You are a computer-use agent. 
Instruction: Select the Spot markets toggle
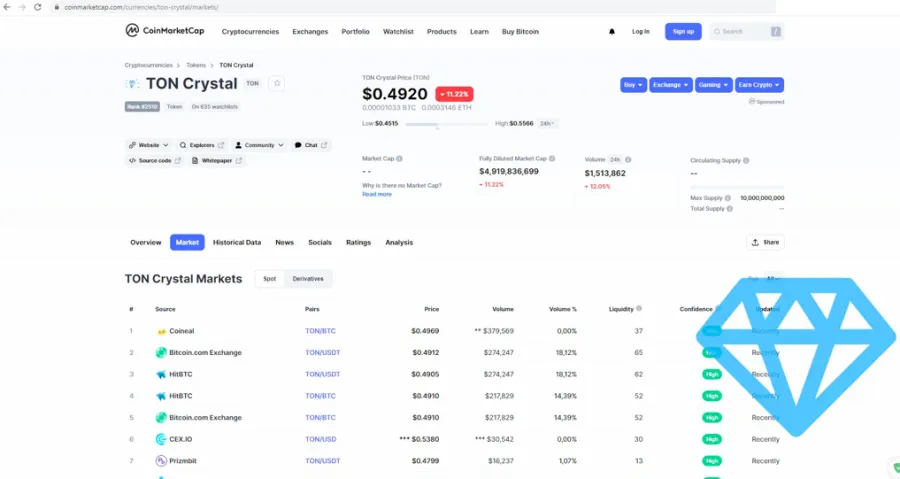[x=270, y=279]
